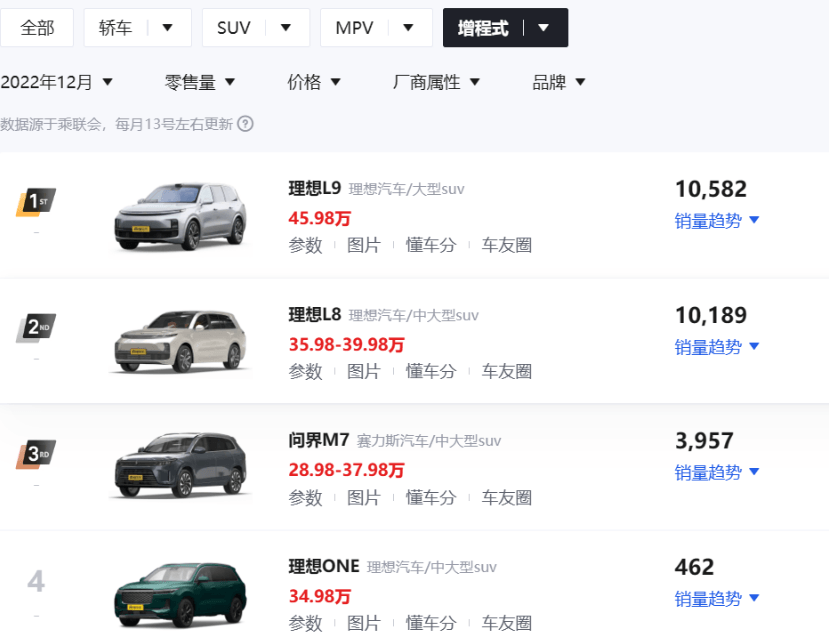The image size is (829, 639).
Task: Click 参数 for 问界M7
Action: pyautogui.click(x=306, y=498)
